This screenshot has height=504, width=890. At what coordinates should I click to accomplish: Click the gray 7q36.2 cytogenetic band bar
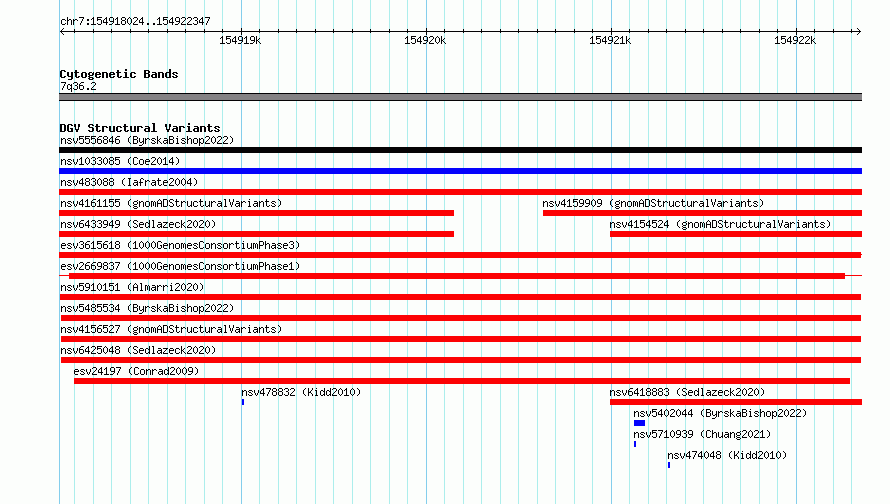(x=460, y=97)
